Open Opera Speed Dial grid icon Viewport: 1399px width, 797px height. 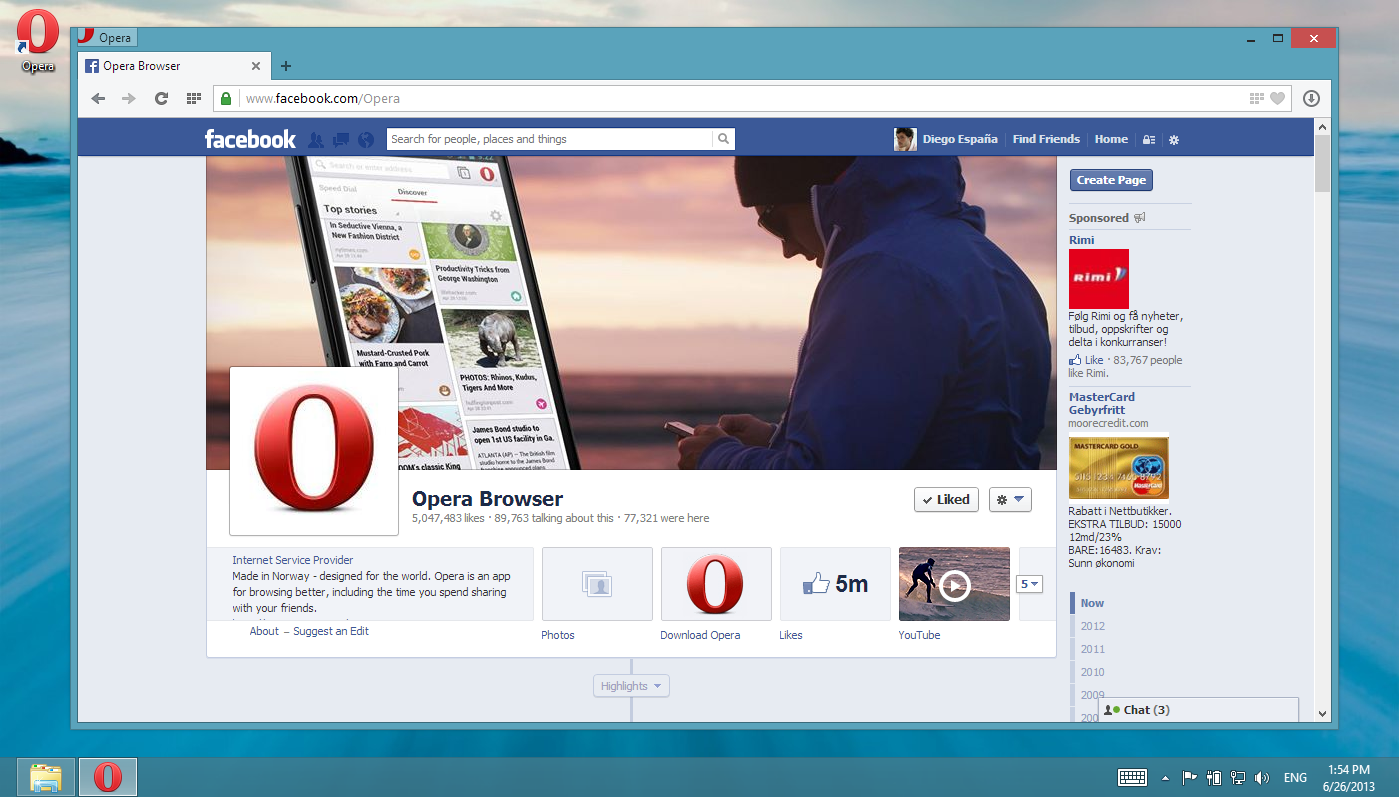(x=194, y=98)
